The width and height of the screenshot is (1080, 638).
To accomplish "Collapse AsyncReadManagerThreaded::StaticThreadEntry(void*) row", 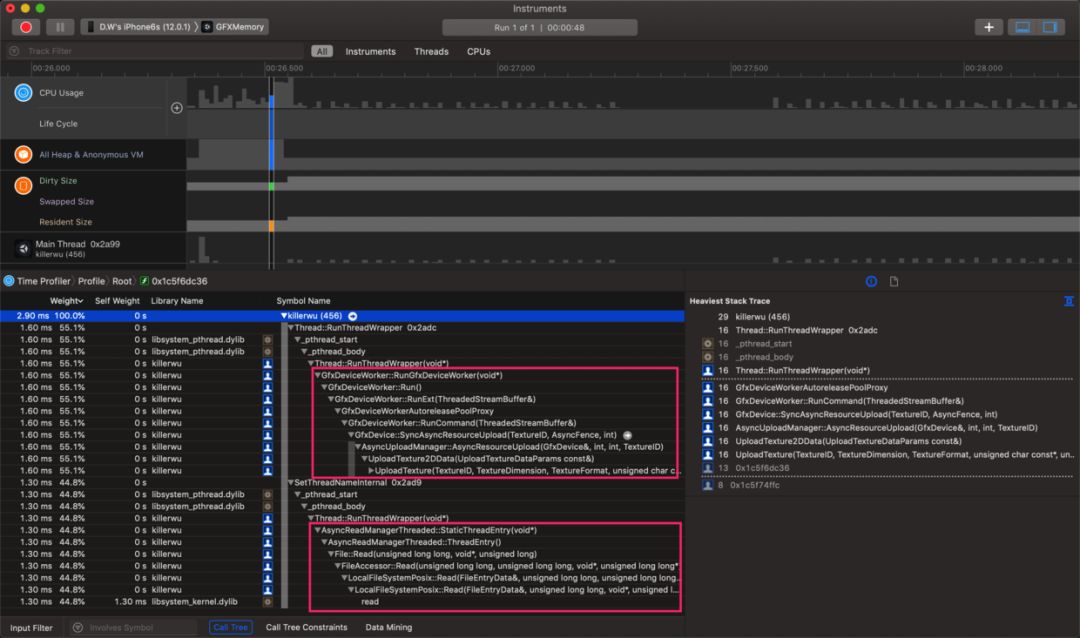I will pos(317,531).
